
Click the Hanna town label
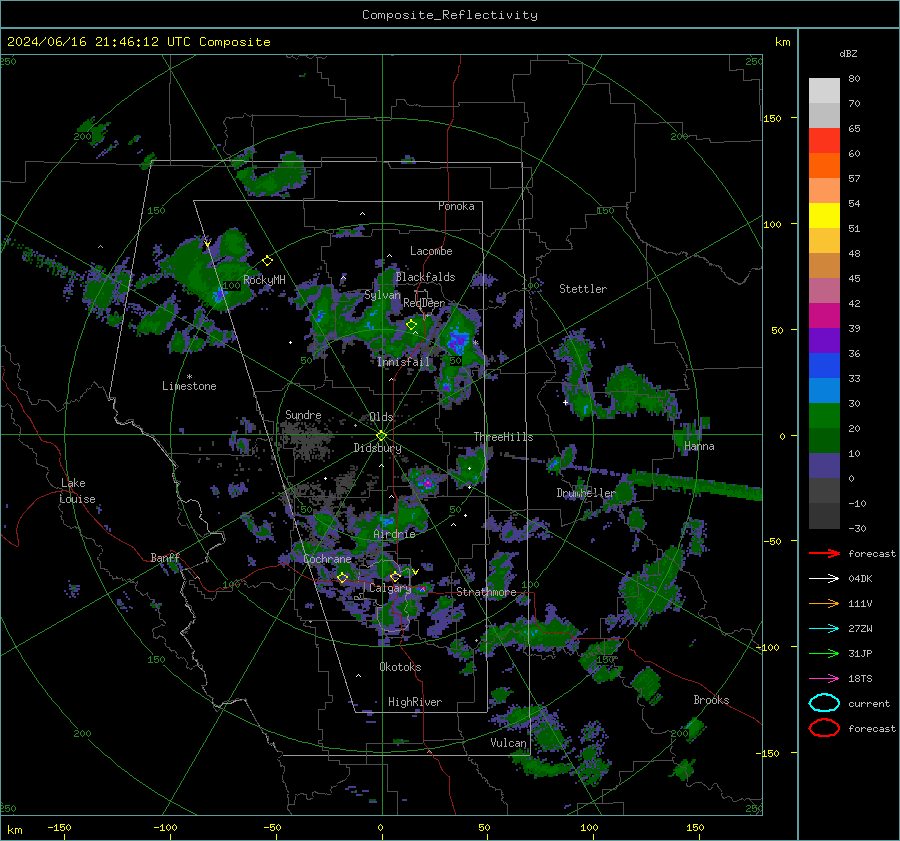coord(699,446)
